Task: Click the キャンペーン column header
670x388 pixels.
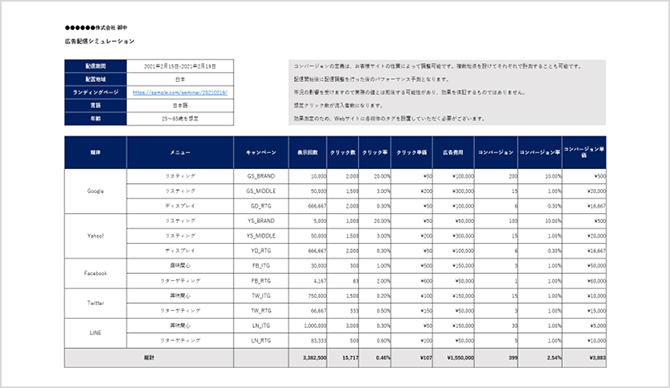Action: [x=261, y=153]
